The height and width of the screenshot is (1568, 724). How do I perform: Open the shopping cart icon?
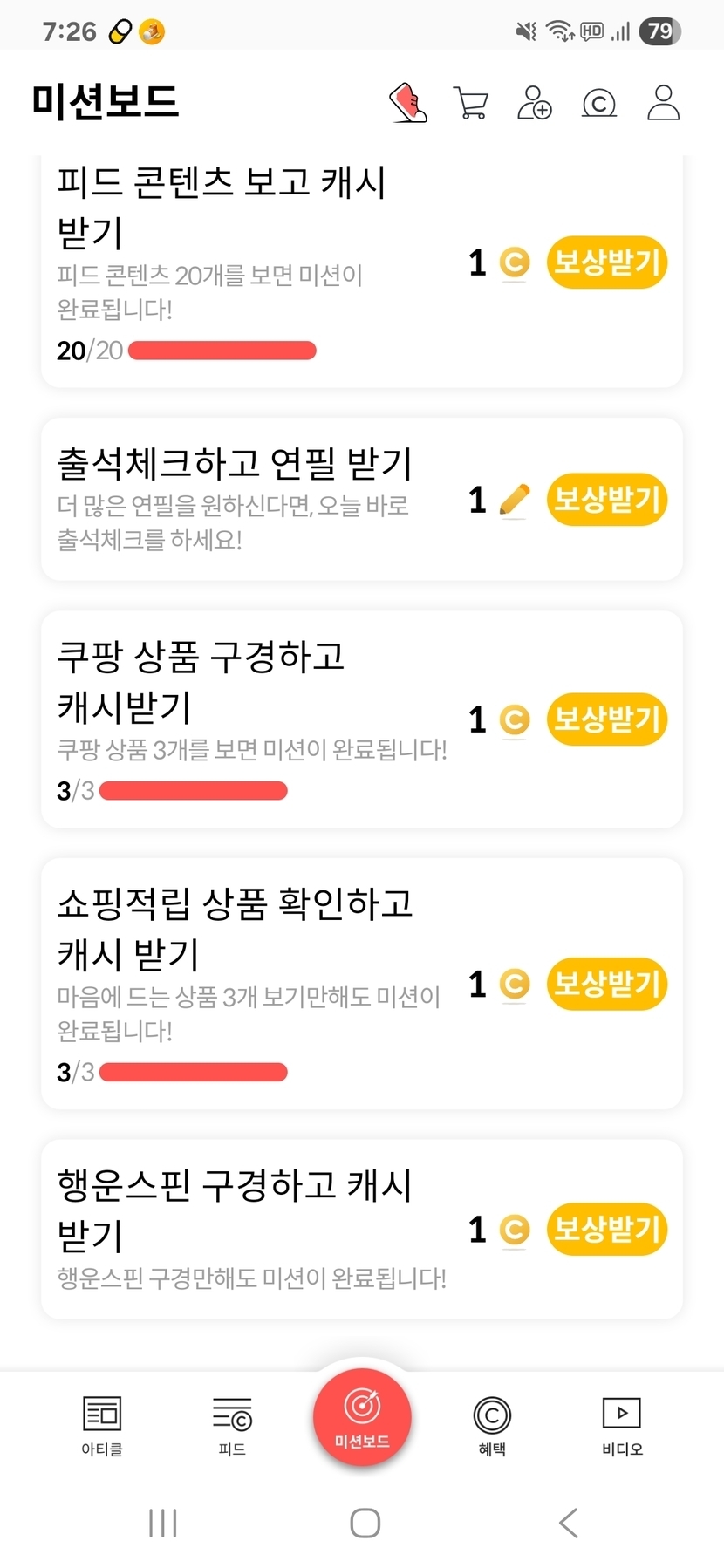471,103
